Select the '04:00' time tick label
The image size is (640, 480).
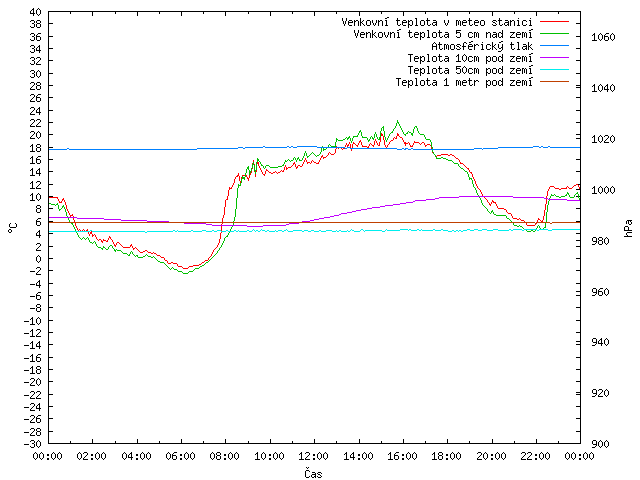click(136, 456)
